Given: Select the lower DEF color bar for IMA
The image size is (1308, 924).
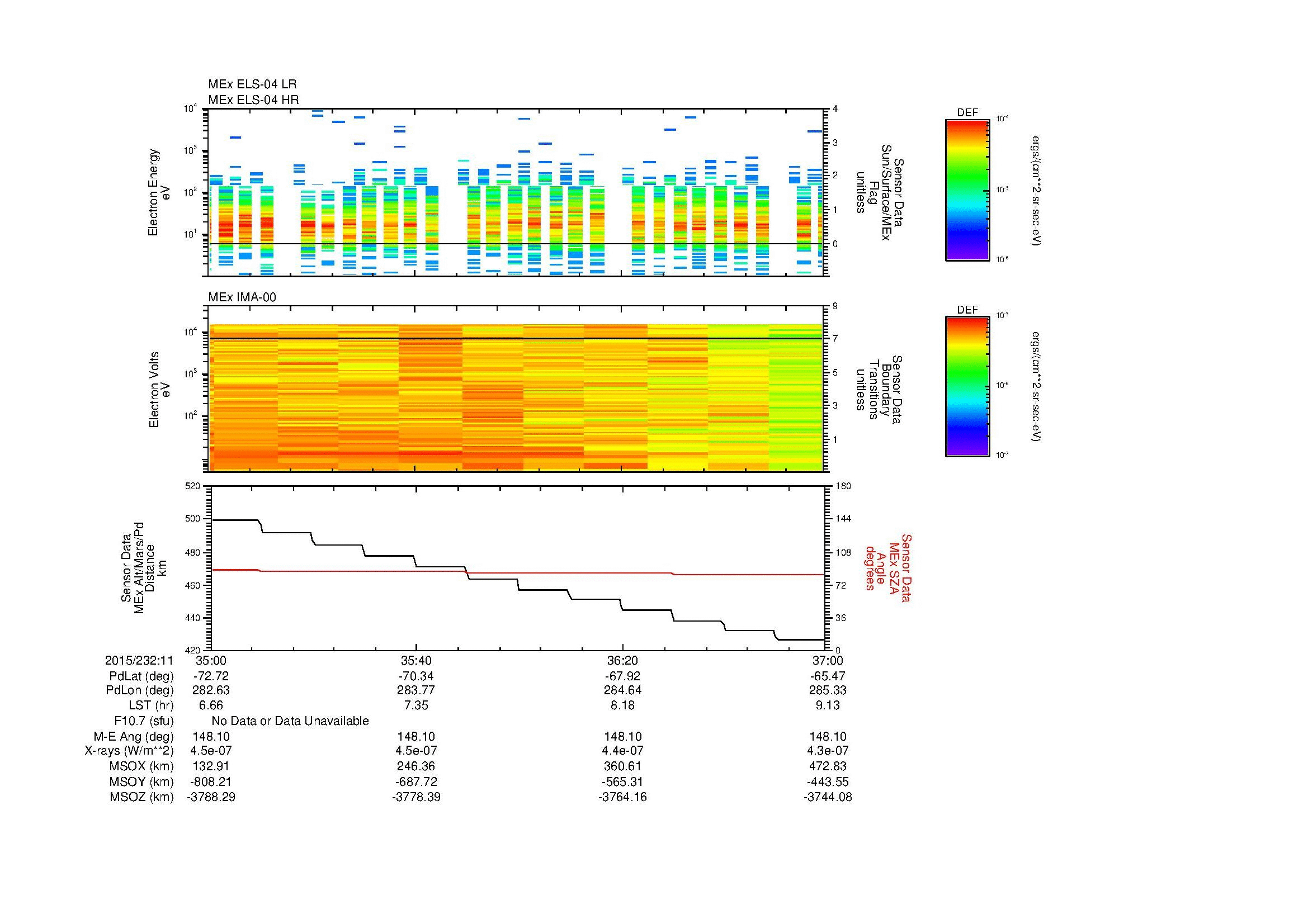Looking at the screenshot, I should point(967,387).
